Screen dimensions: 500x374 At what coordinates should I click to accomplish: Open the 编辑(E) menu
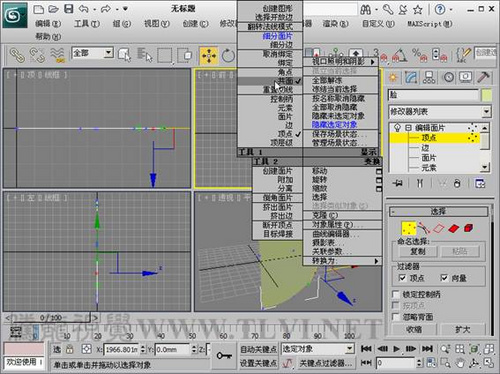[48, 24]
